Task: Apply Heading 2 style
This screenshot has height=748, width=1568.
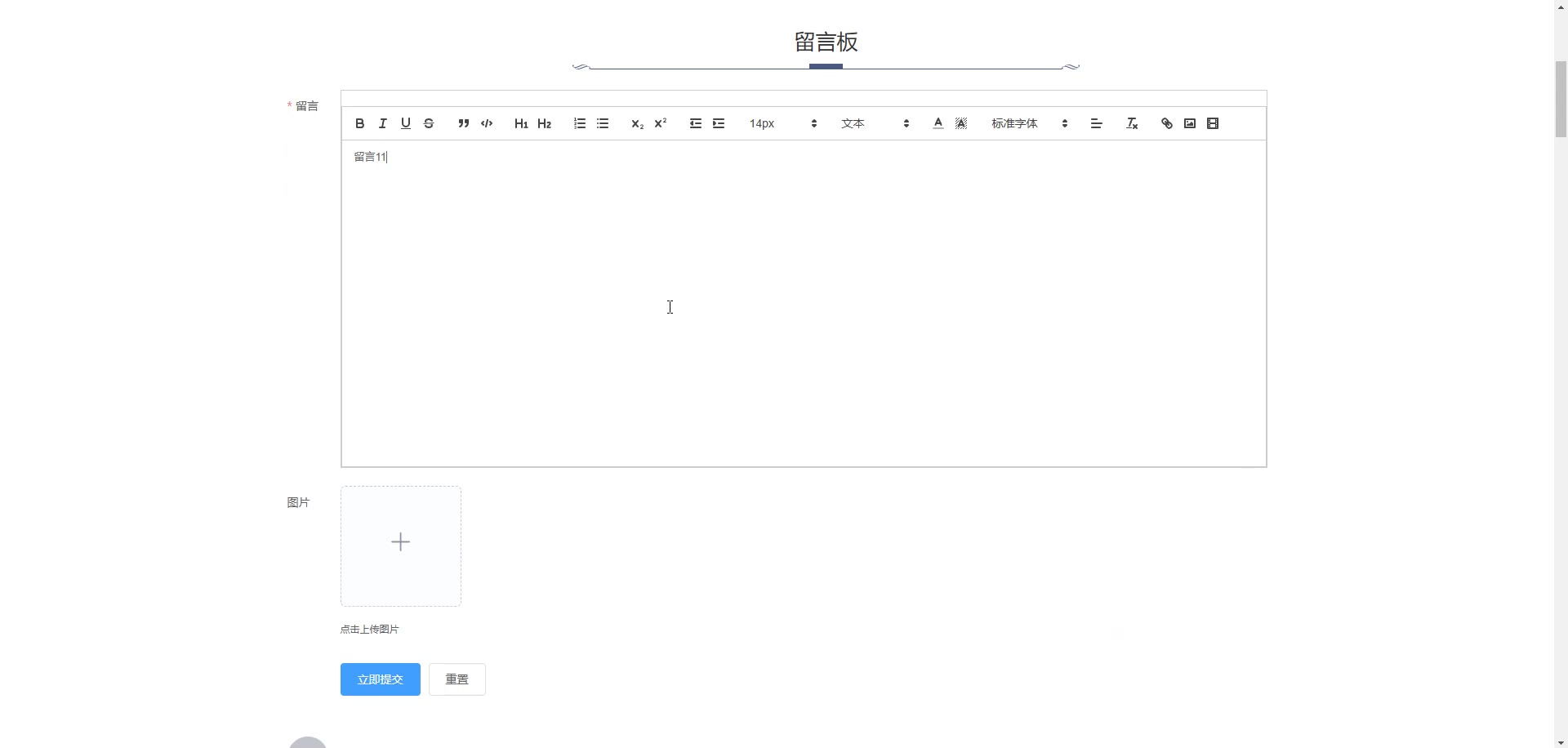Action: (544, 123)
